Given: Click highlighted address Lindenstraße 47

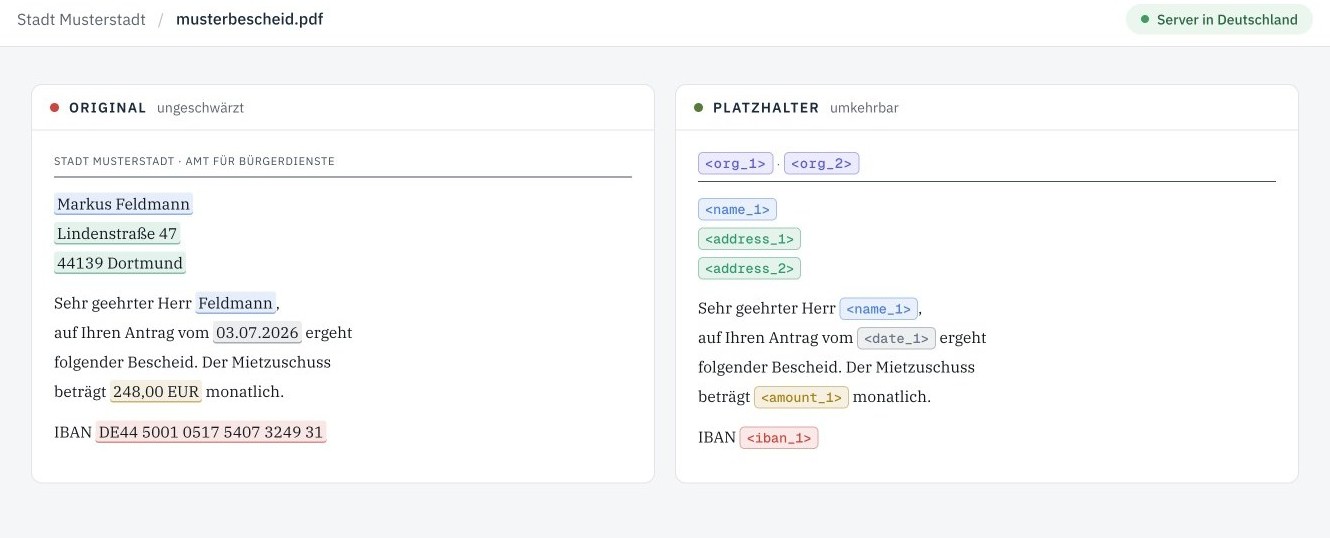Looking at the screenshot, I should [117, 234].
